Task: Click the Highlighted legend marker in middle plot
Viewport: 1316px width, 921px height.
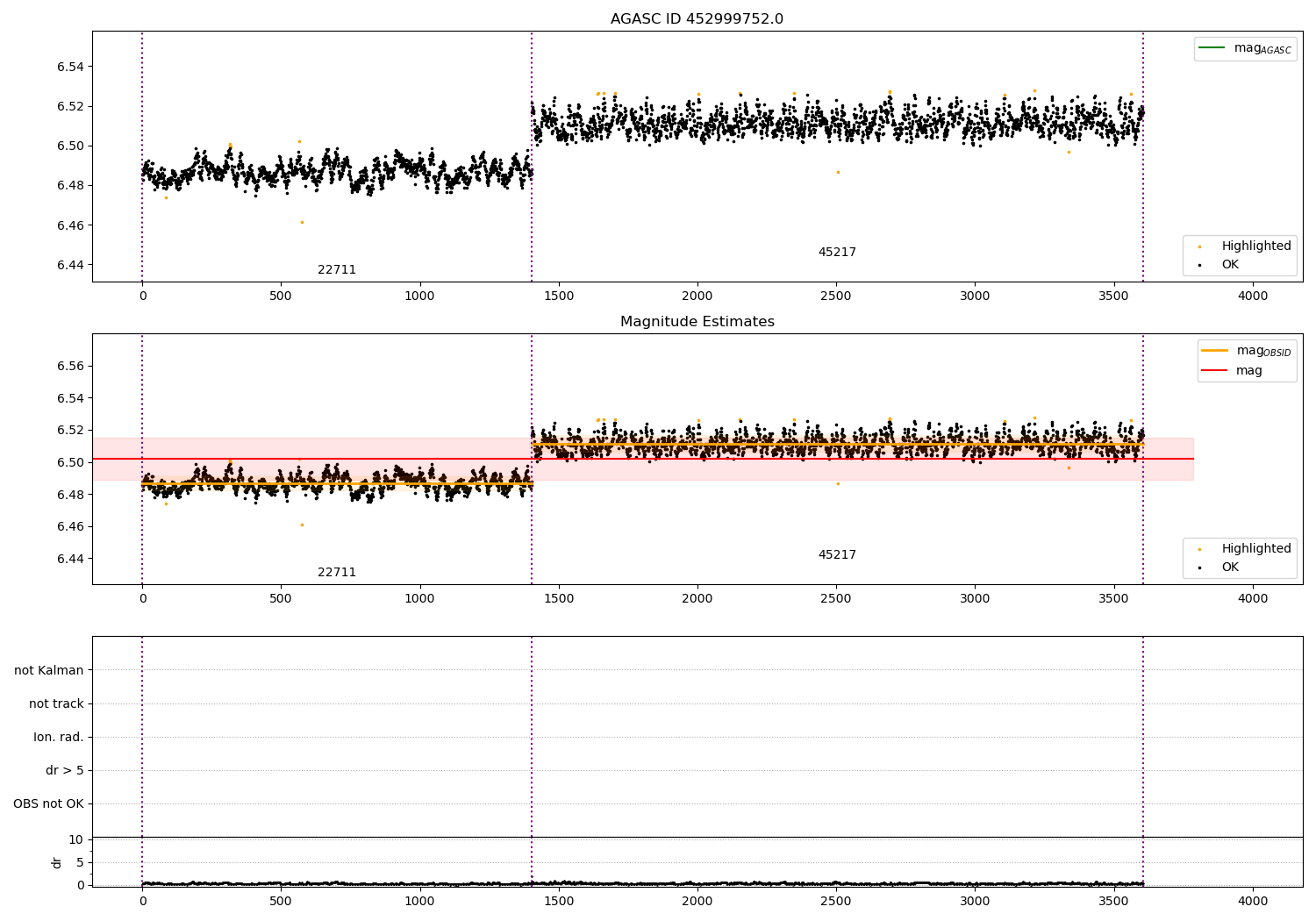Action: pyautogui.click(x=1199, y=549)
